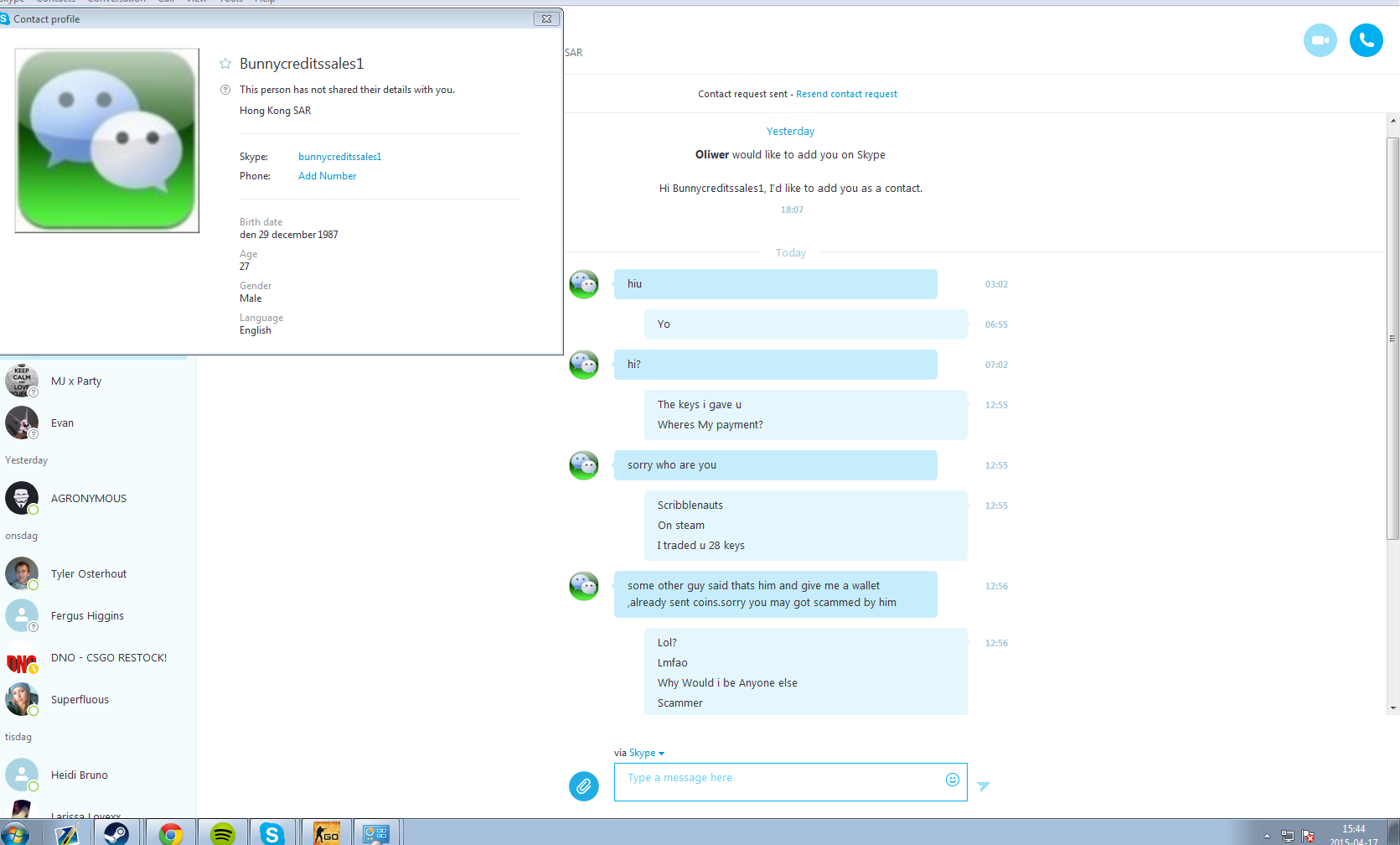The height and width of the screenshot is (845, 1400).
Task: Select Evan in the contact list
Action: tap(97, 422)
